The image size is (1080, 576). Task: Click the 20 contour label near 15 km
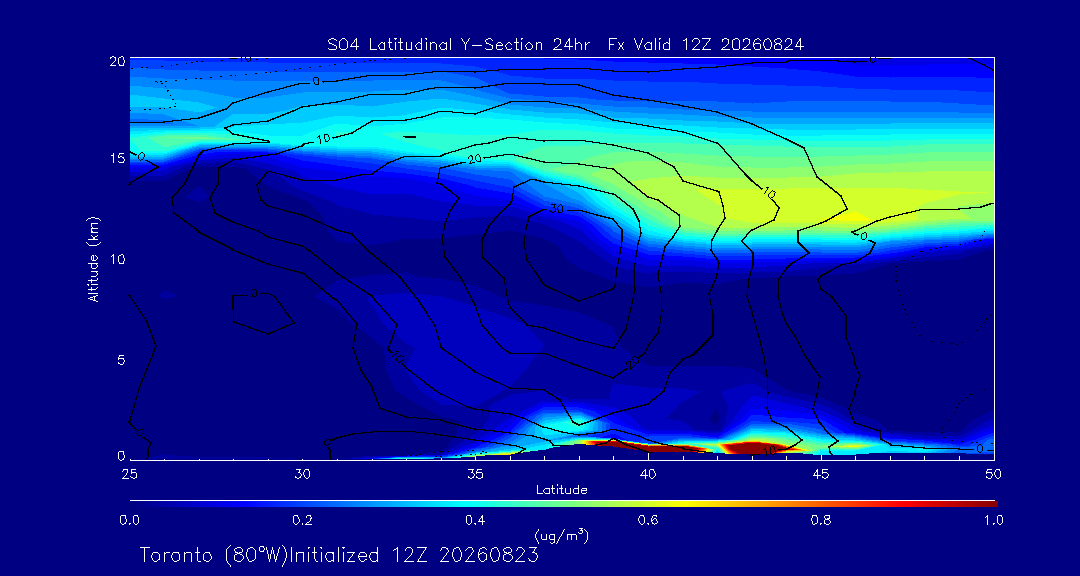pos(474,158)
